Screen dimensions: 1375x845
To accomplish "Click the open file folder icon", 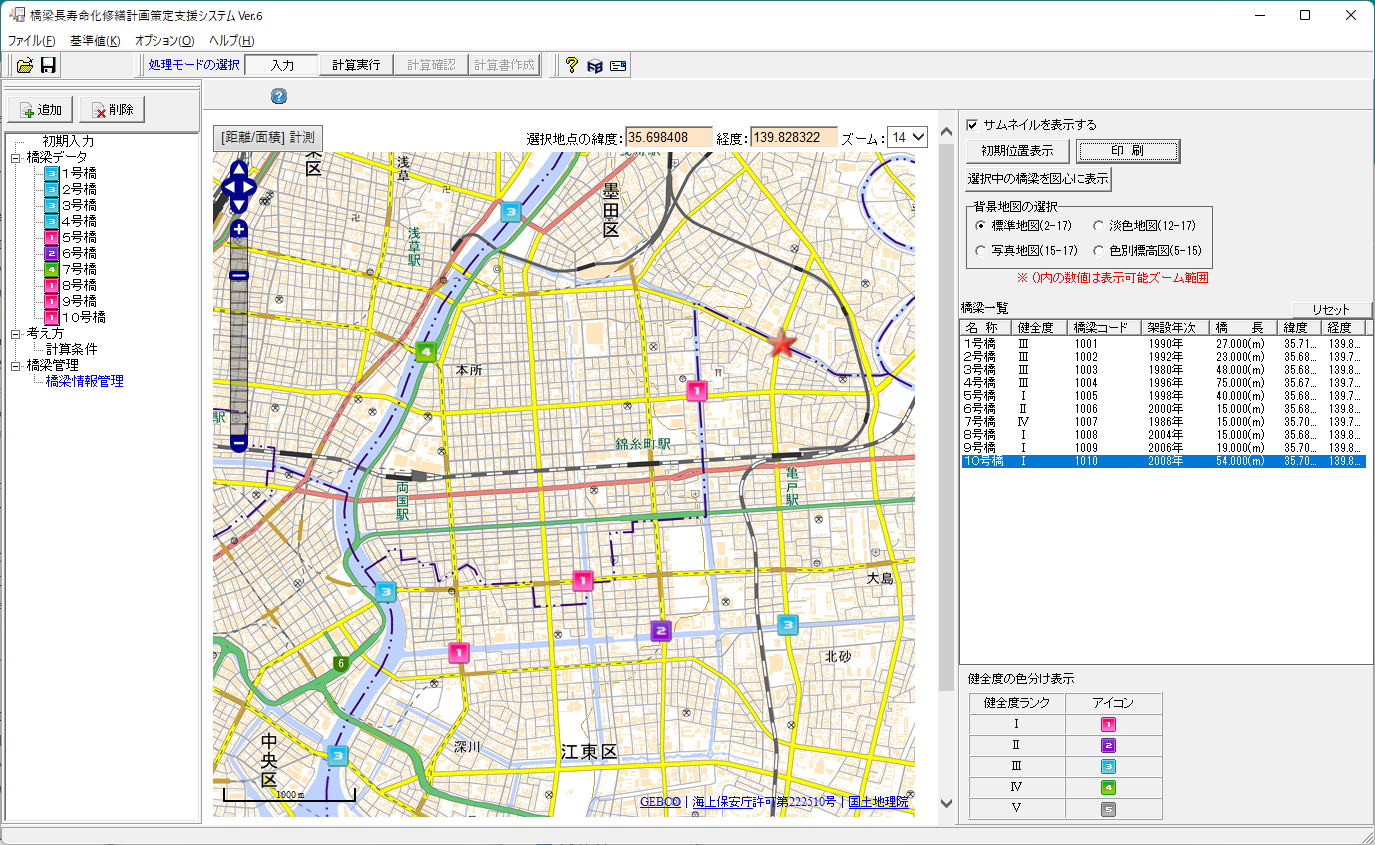I will 25,65.
